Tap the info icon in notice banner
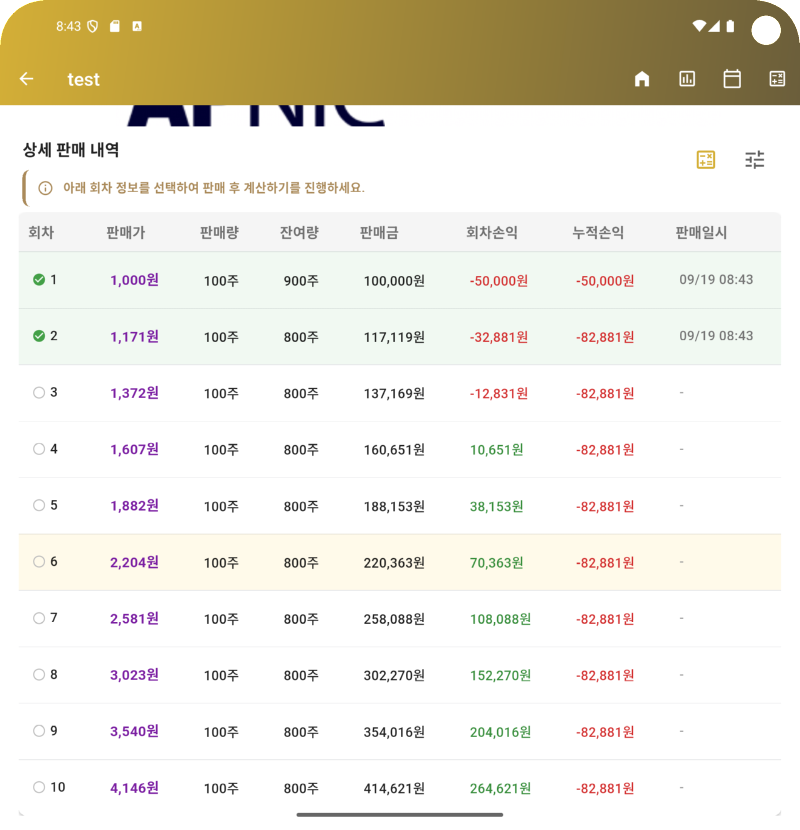The width and height of the screenshot is (800, 830). [x=45, y=188]
